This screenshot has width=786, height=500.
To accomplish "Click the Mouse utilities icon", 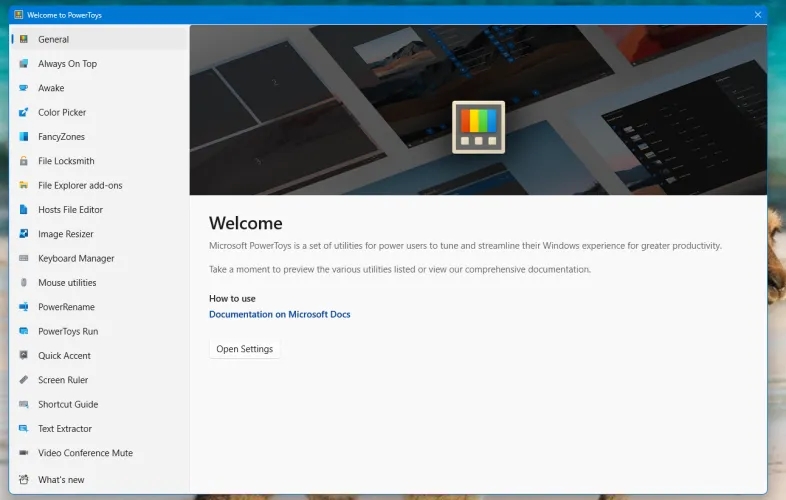I will tap(23, 283).
